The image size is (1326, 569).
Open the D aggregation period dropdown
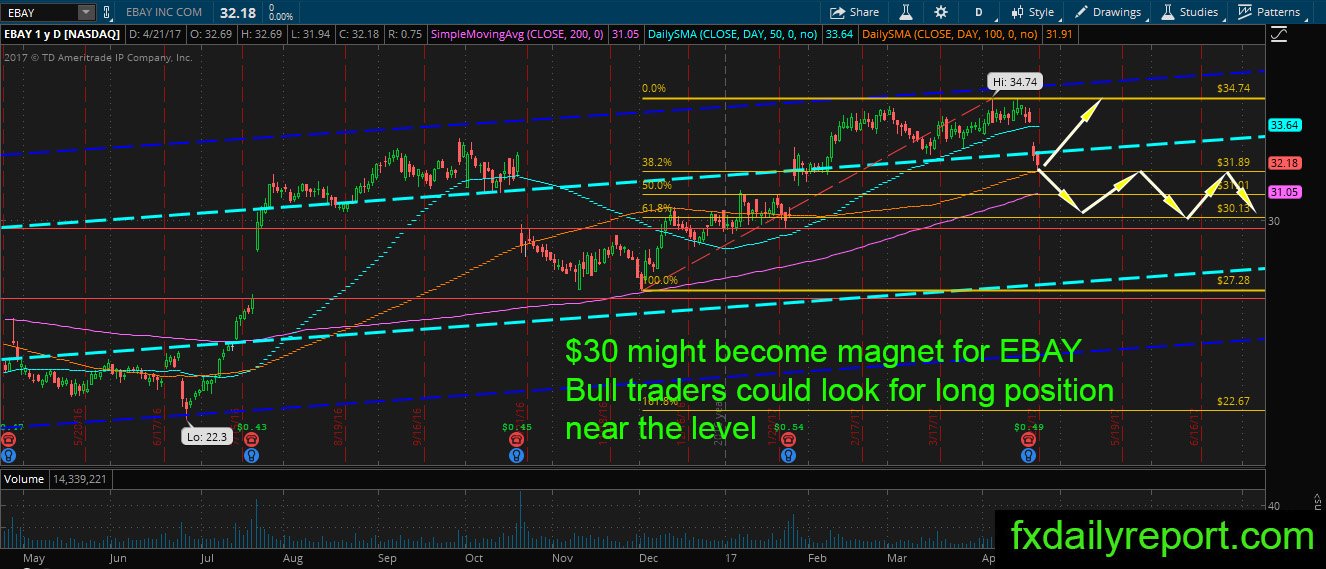tap(979, 12)
